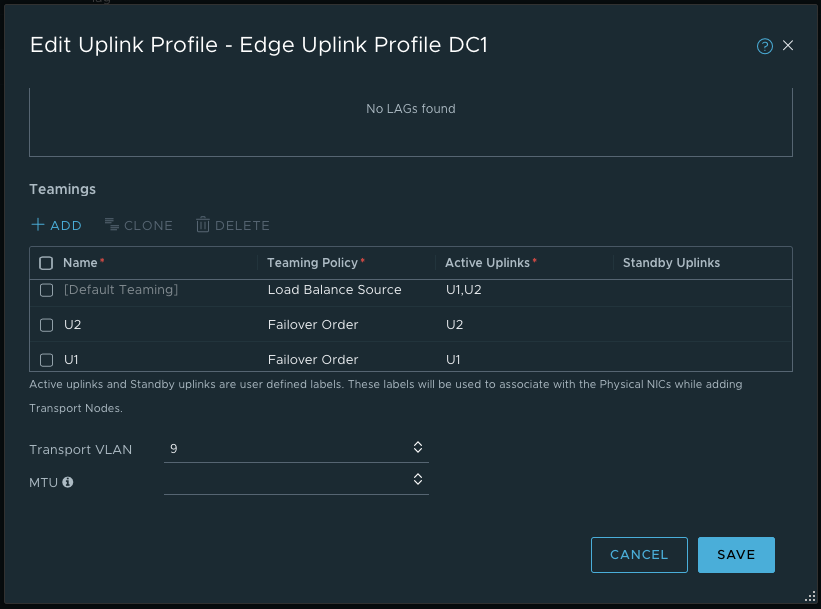The width and height of the screenshot is (821, 609).
Task: Close the Edit Uplink Profile dialog
Action: coord(788,46)
